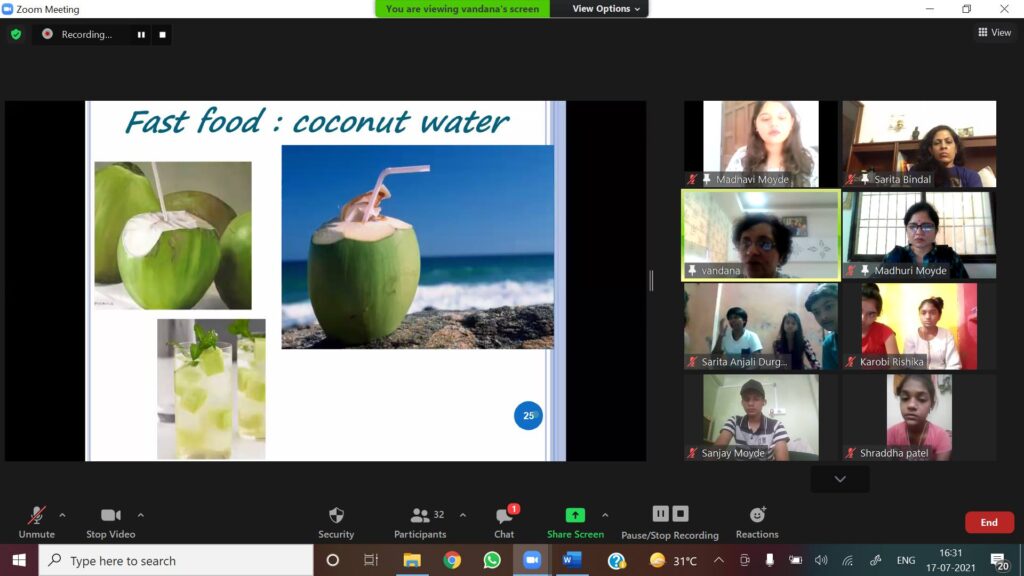Open File Explorer from taskbar

(412, 560)
